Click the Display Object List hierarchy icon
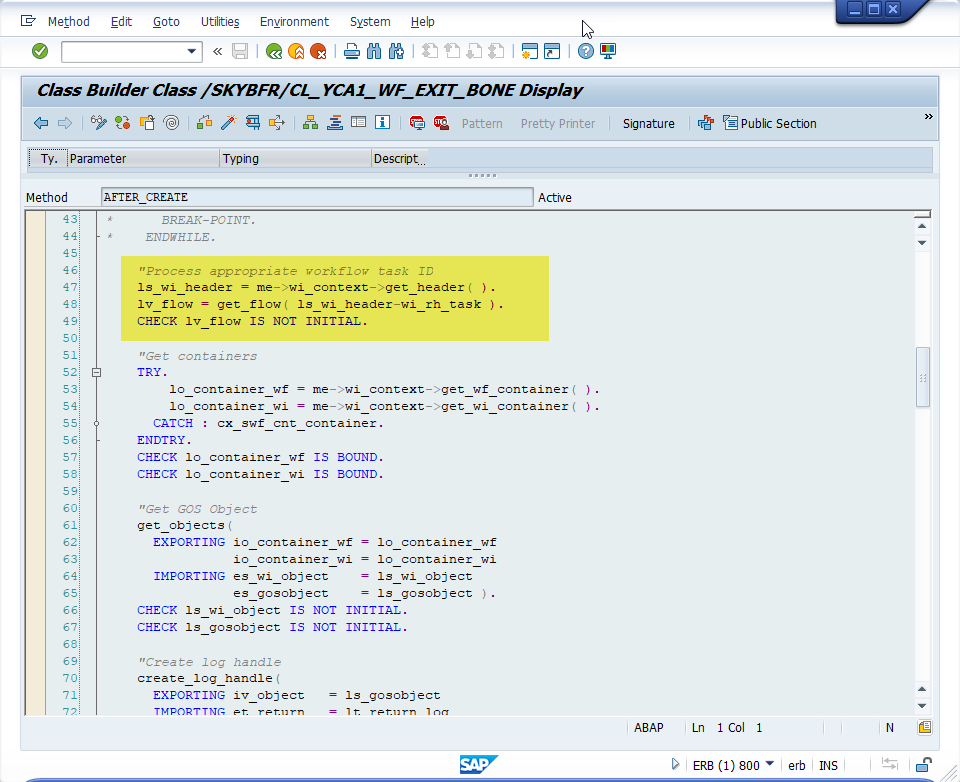The width and height of the screenshot is (960, 782). click(310, 123)
